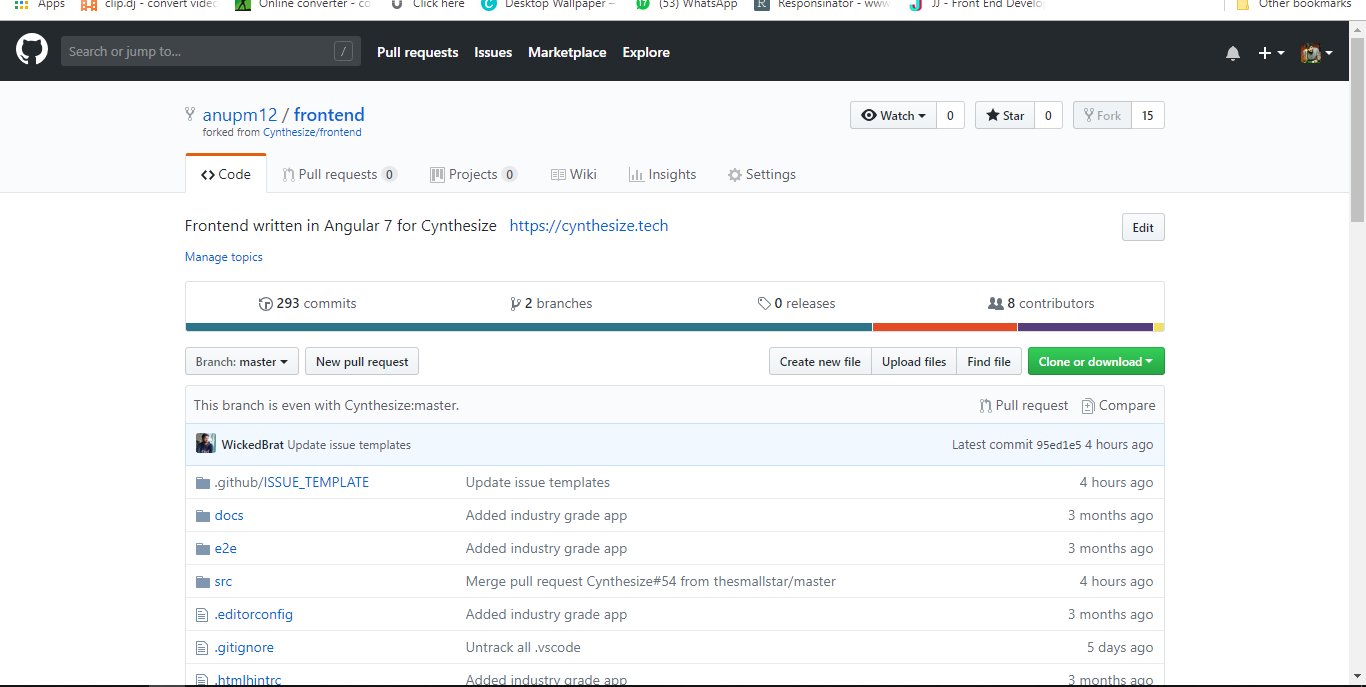The image size is (1366, 687).
Task: Open the GitHub logo home link
Action: tap(32, 49)
